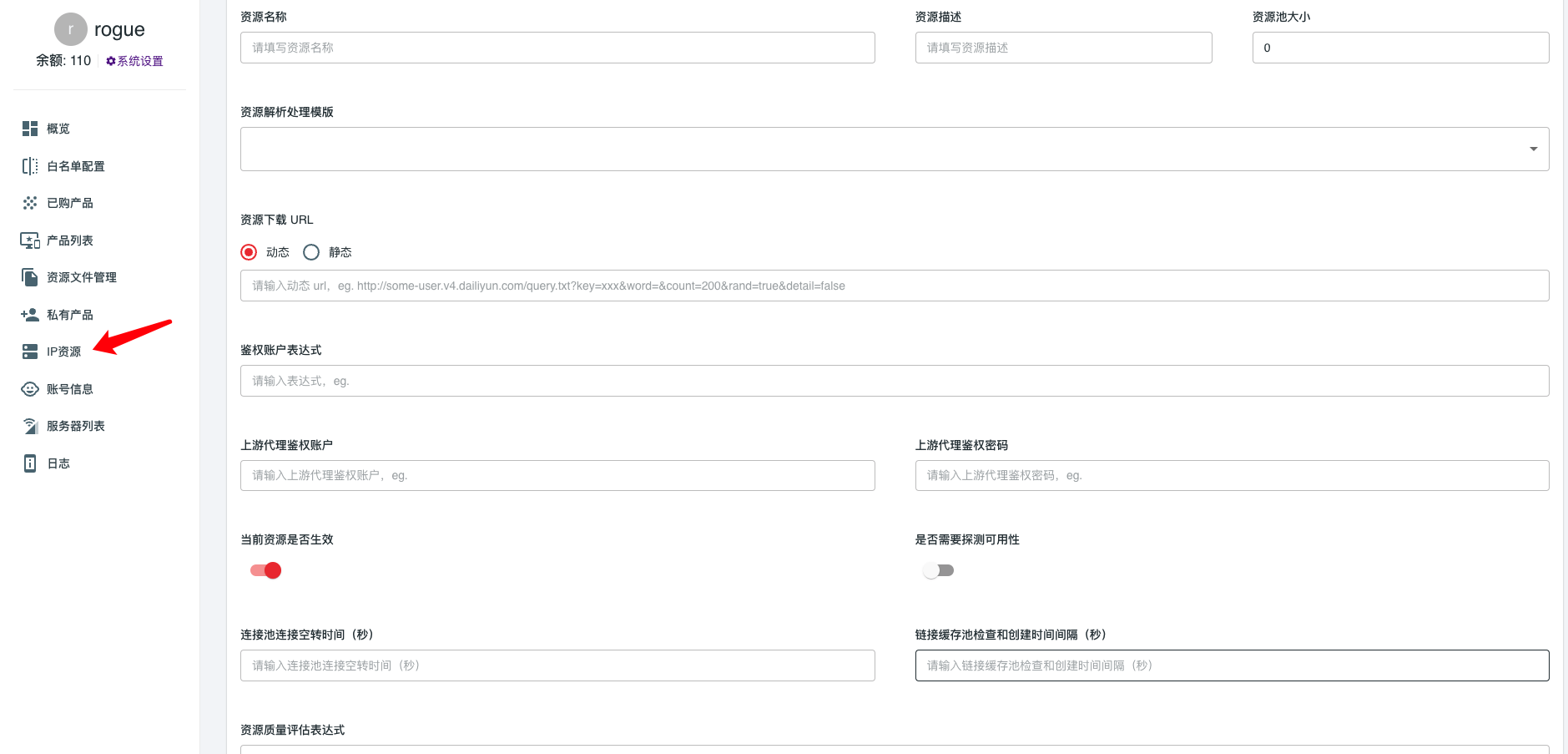Expand 资源解析处理模版 dropdown arrow
Screen dimensions: 1568x754
click(x=1533, y=149)
